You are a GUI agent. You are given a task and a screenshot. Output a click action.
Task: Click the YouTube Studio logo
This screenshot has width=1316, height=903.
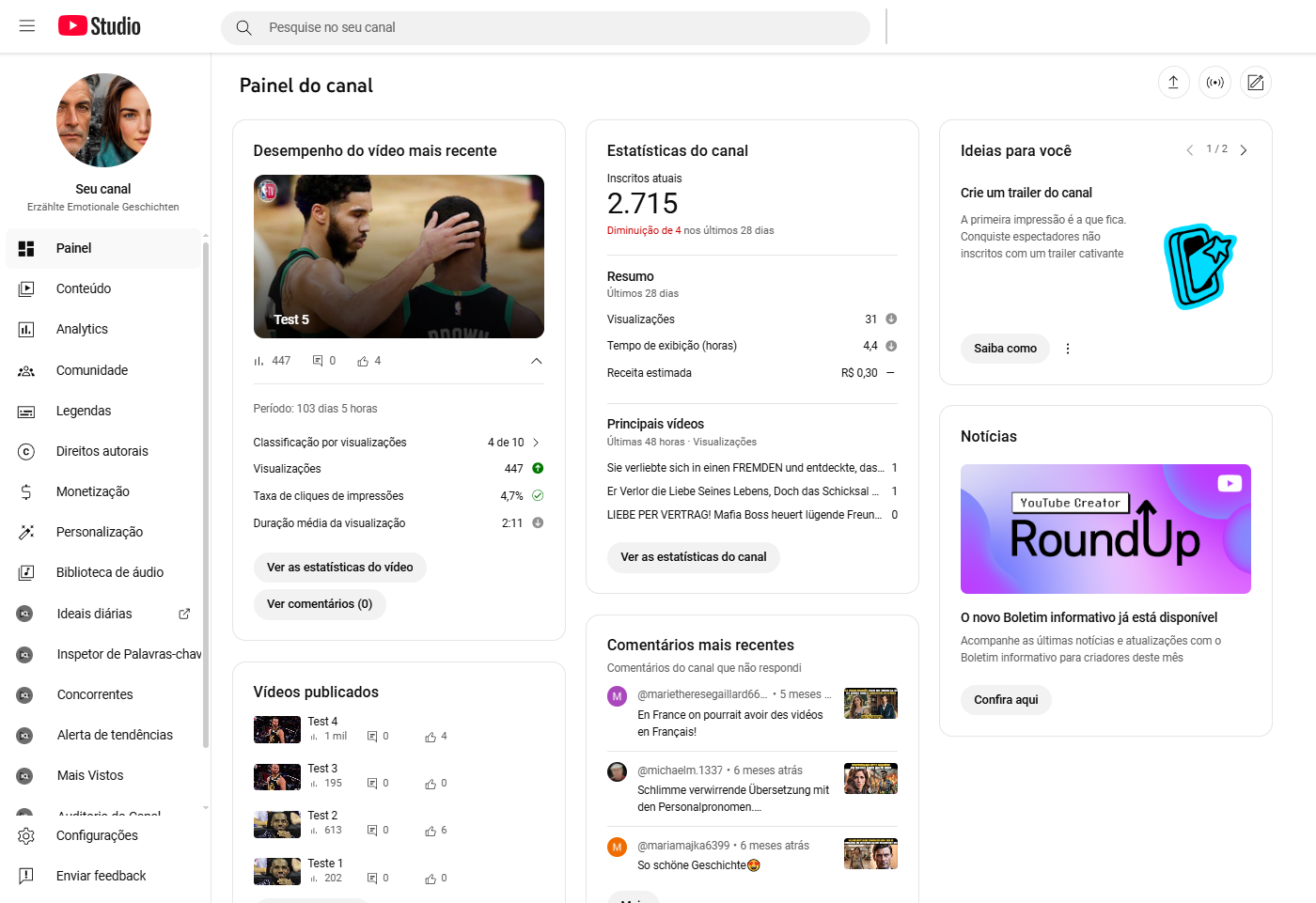(x=100, y=26)
